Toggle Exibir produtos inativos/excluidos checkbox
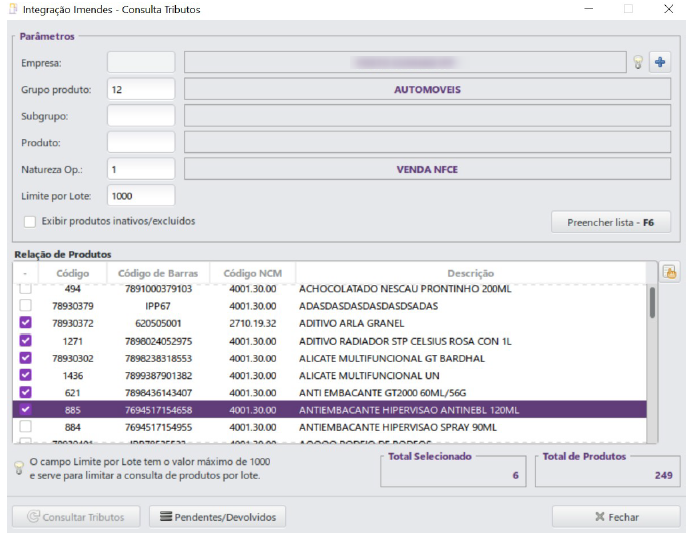The height and width of the screenshot is (538, 688). click(x=30, y=222)
